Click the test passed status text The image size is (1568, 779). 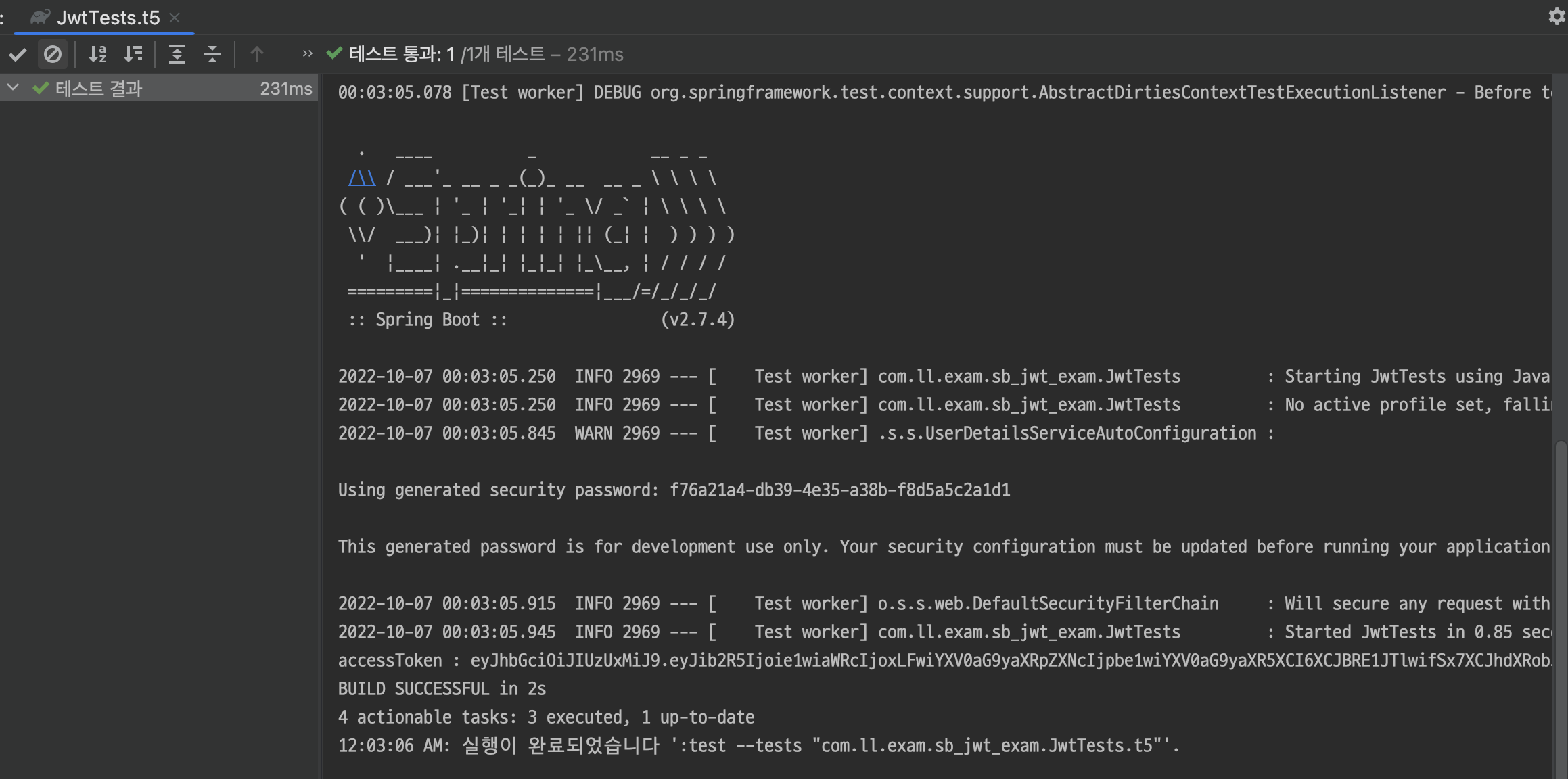(x=486, y=54)
